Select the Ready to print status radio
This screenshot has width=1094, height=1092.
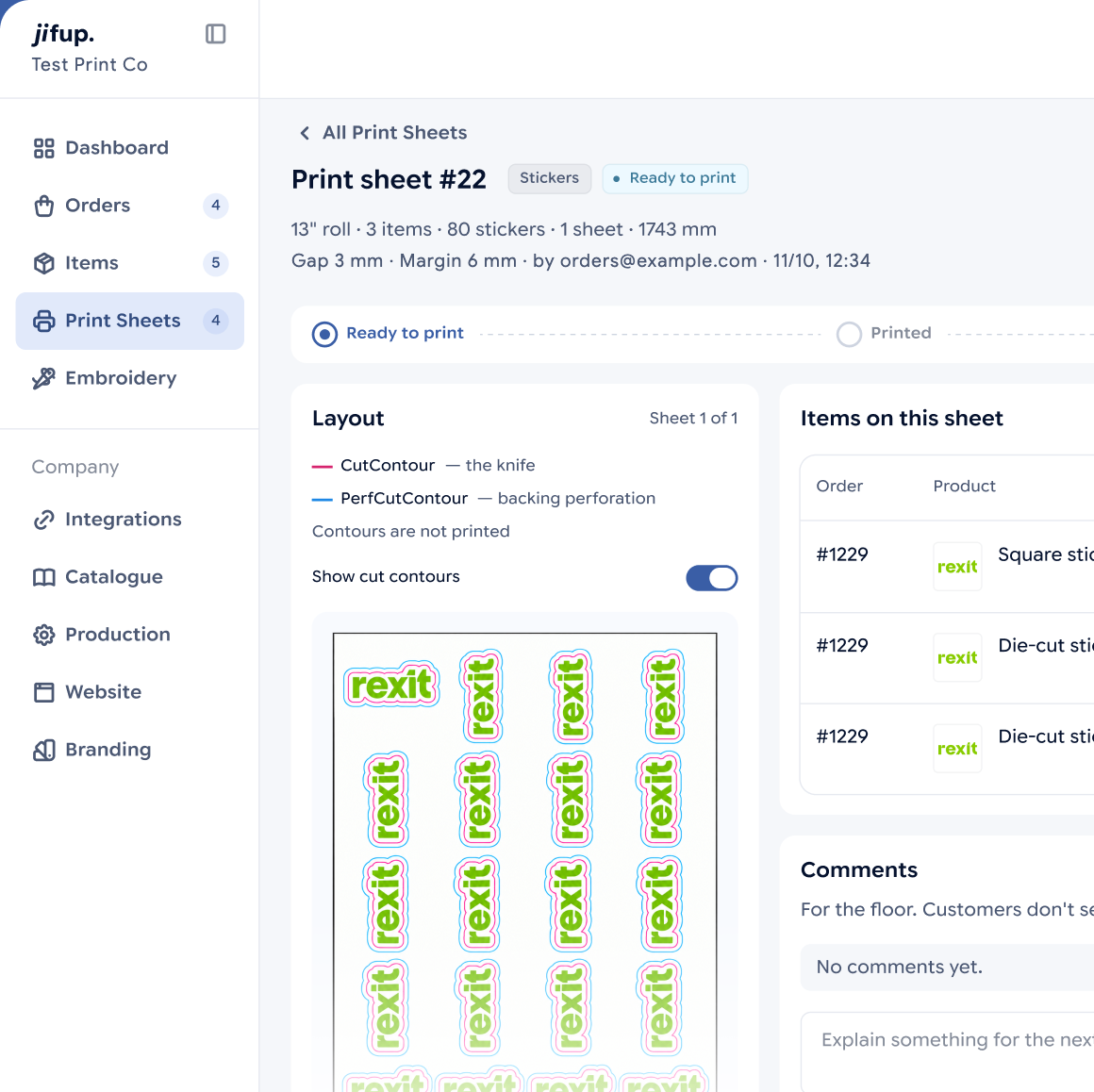click(324, 334)
